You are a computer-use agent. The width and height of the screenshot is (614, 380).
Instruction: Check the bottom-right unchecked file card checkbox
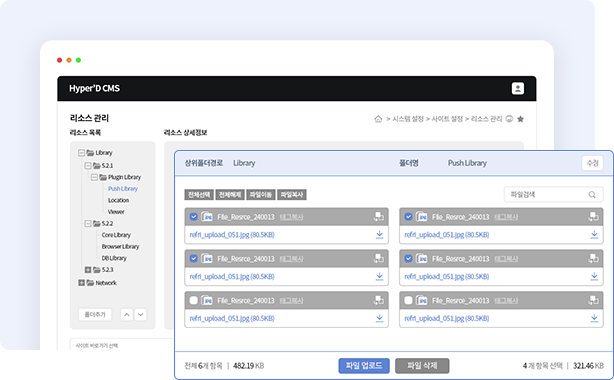(x=408, y=300)
